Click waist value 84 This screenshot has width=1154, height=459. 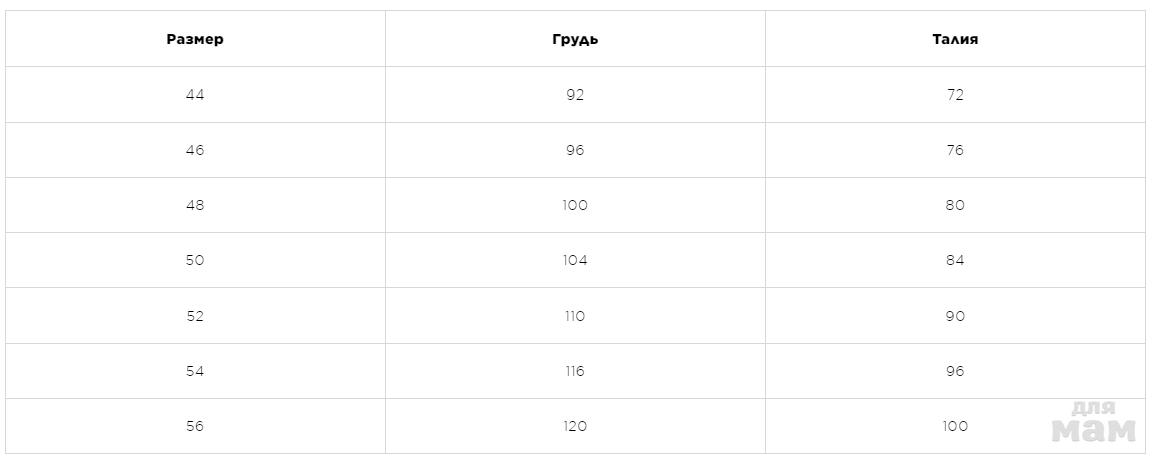click(955, 260)
